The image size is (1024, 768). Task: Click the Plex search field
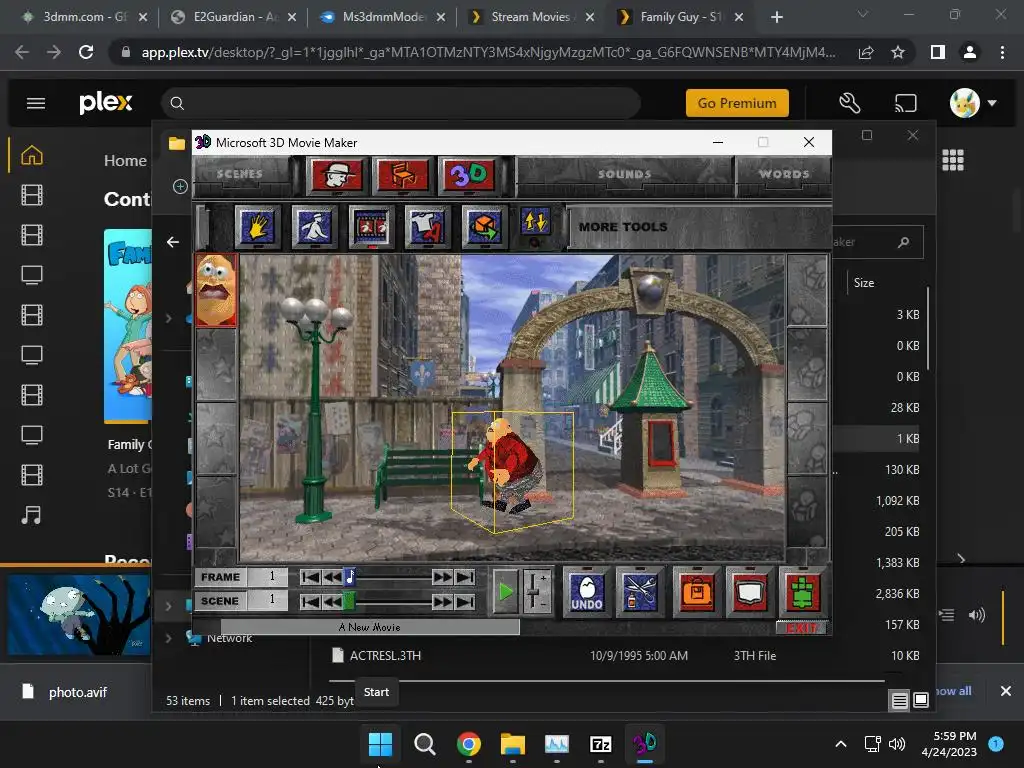pyautogui.click(x=400, y=103)
